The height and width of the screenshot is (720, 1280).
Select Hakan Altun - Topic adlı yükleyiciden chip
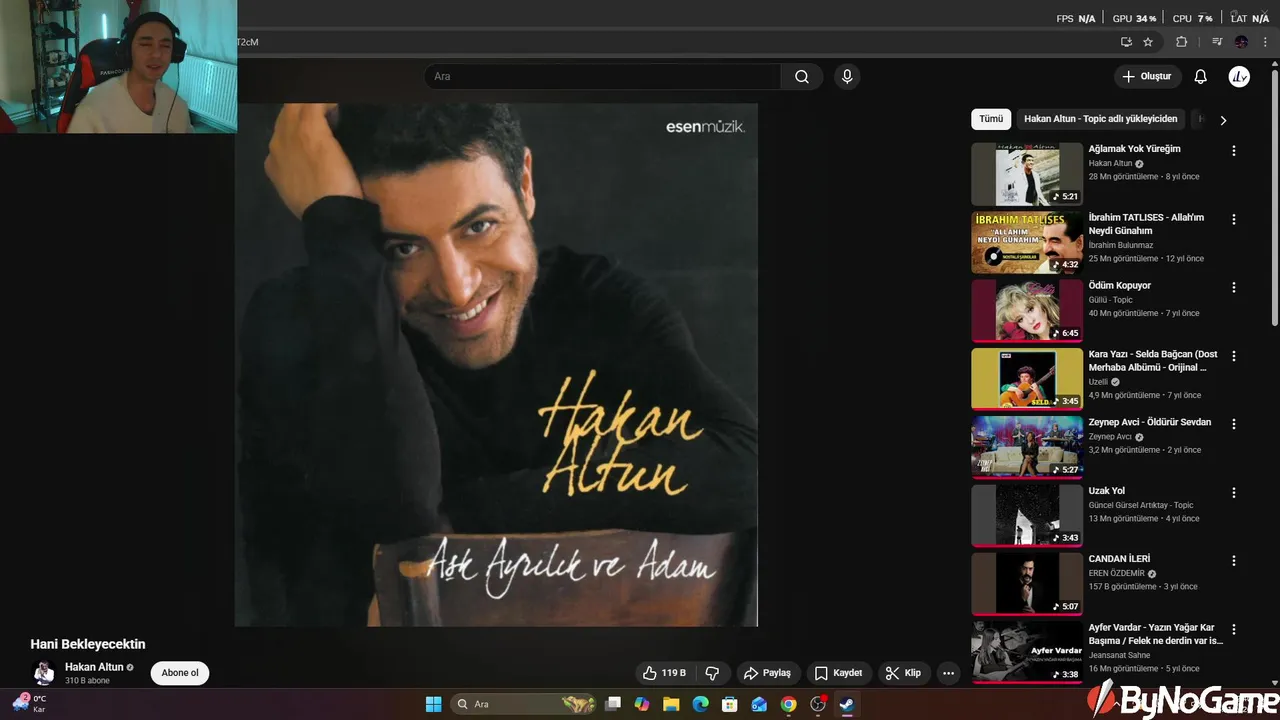(1100, 119)
